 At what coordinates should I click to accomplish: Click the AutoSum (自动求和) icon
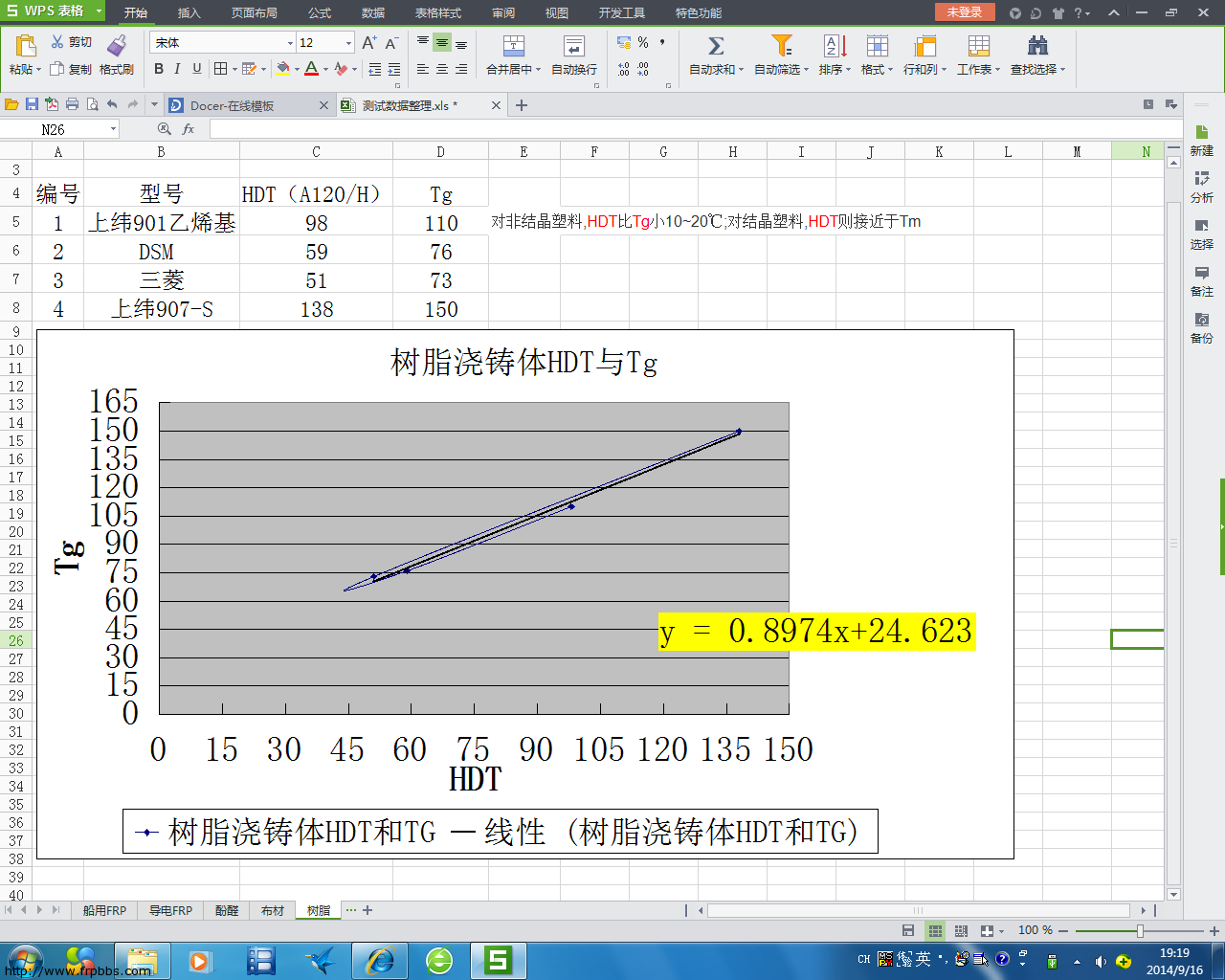[713, 48]
